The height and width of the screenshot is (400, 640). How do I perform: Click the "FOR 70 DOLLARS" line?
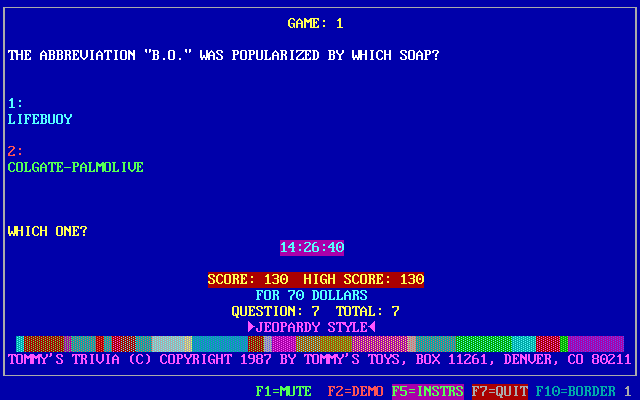[311, 296]
